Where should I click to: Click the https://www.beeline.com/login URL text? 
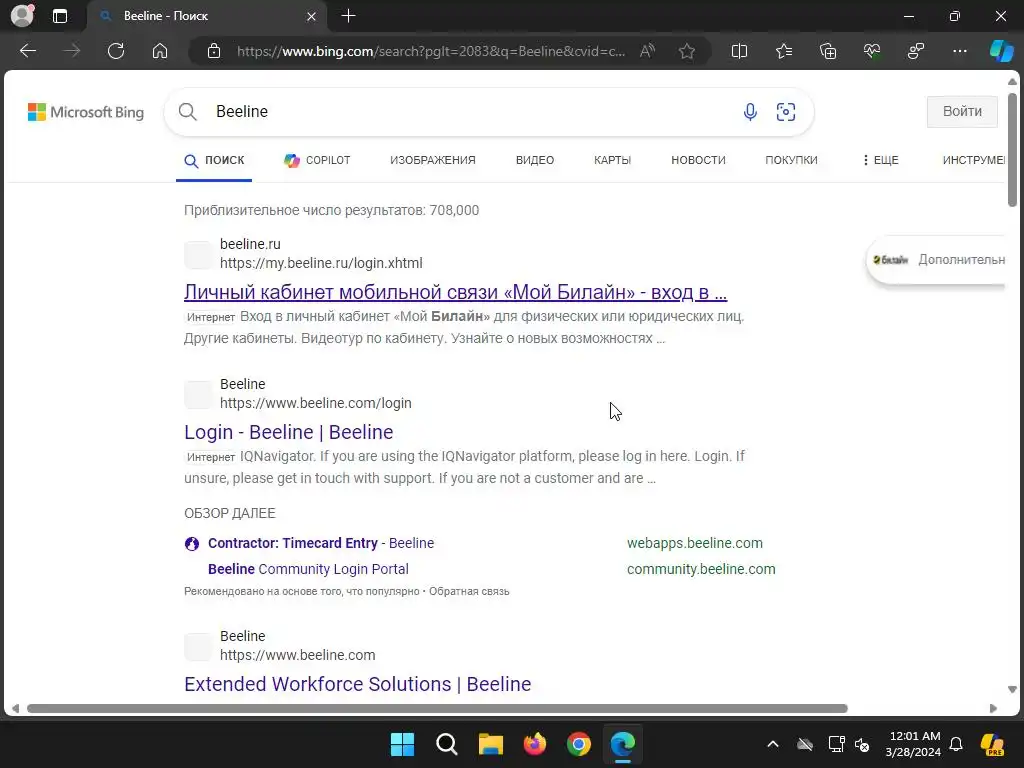coord(315,403)
